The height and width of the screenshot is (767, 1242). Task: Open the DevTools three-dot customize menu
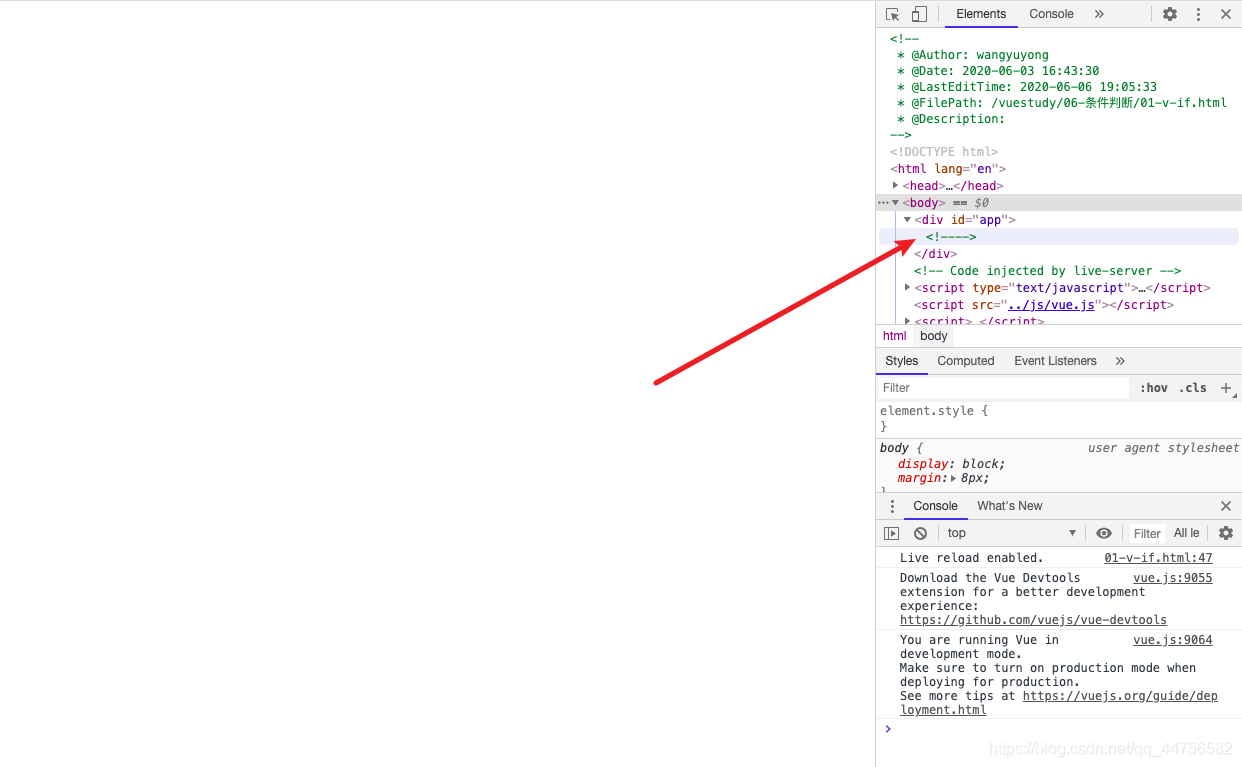pyautogui.click(x=1198, y=14)
